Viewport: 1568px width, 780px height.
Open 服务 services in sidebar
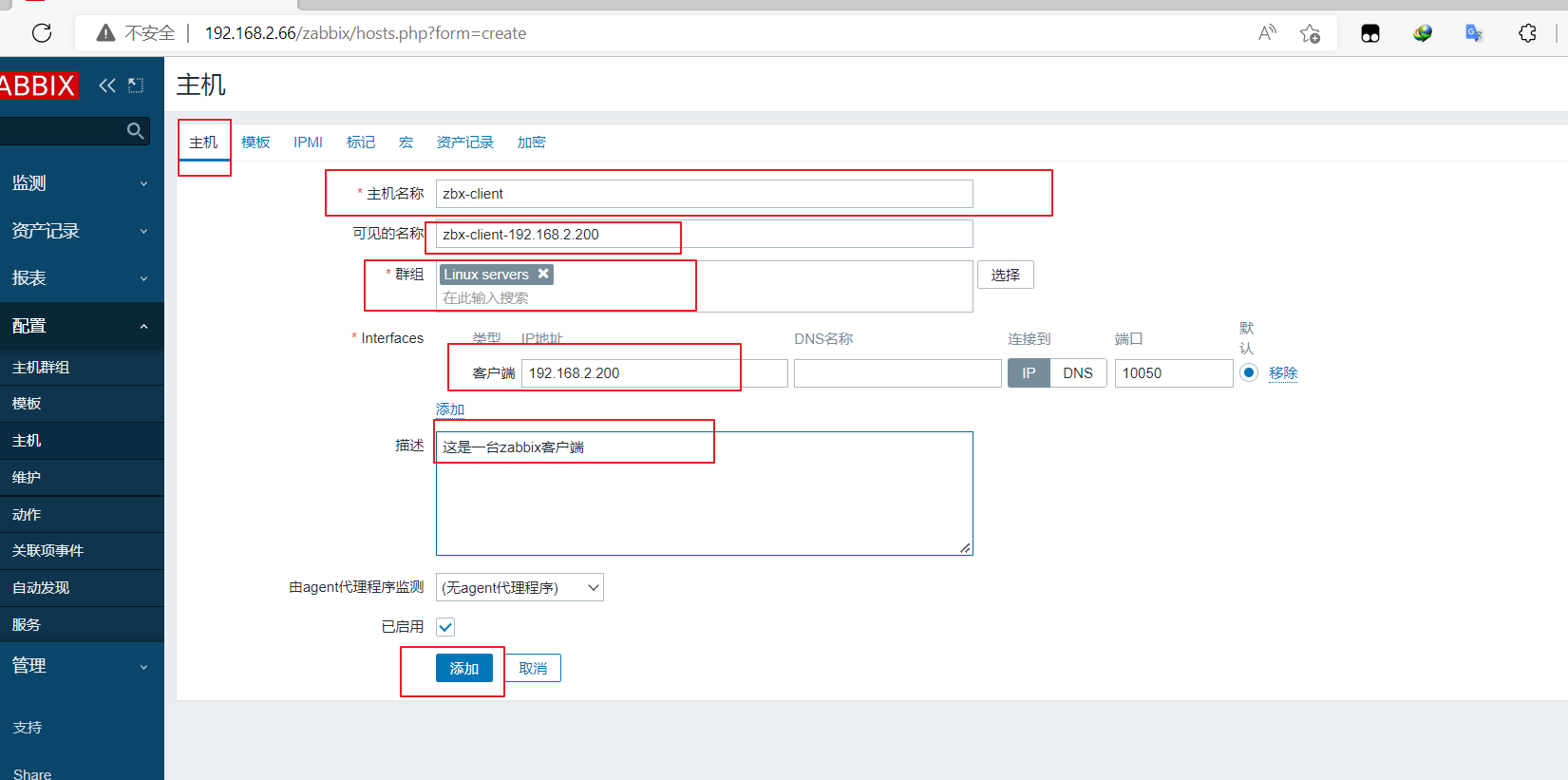click(82, 625)
